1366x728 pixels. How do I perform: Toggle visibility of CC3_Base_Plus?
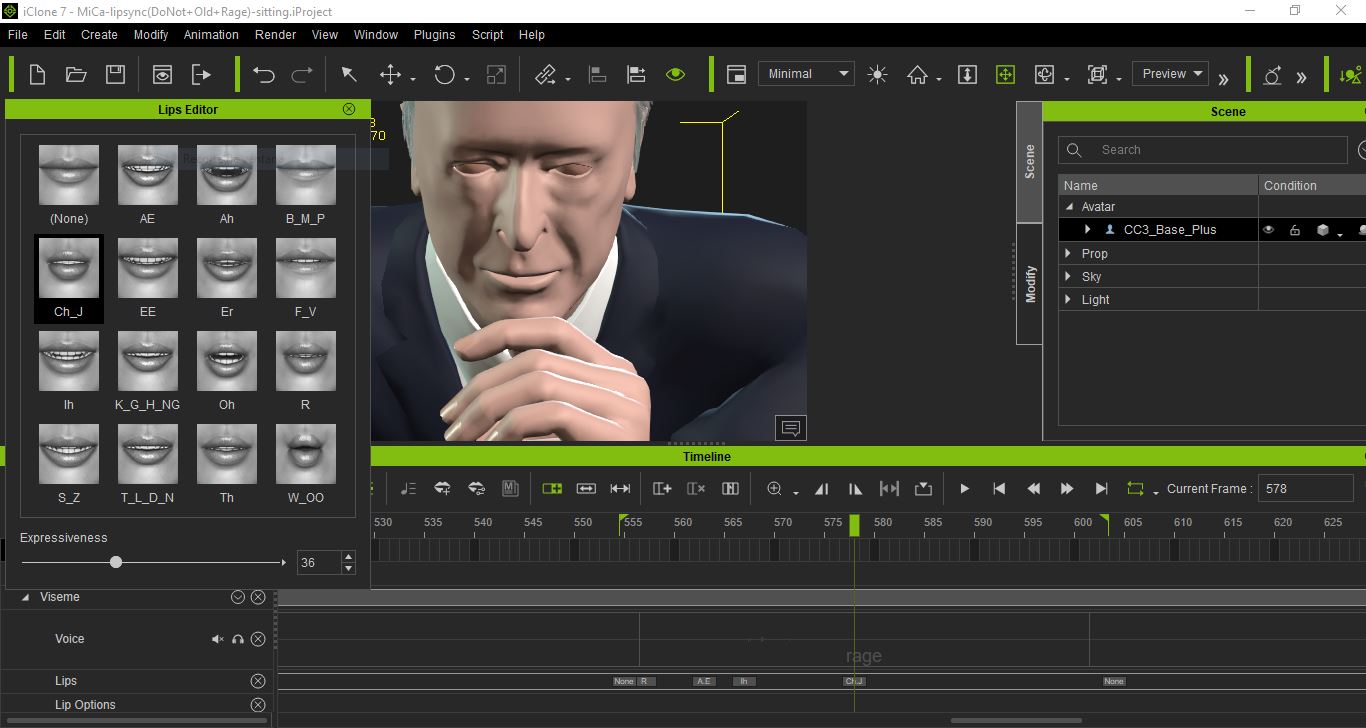coord(1269,230)
